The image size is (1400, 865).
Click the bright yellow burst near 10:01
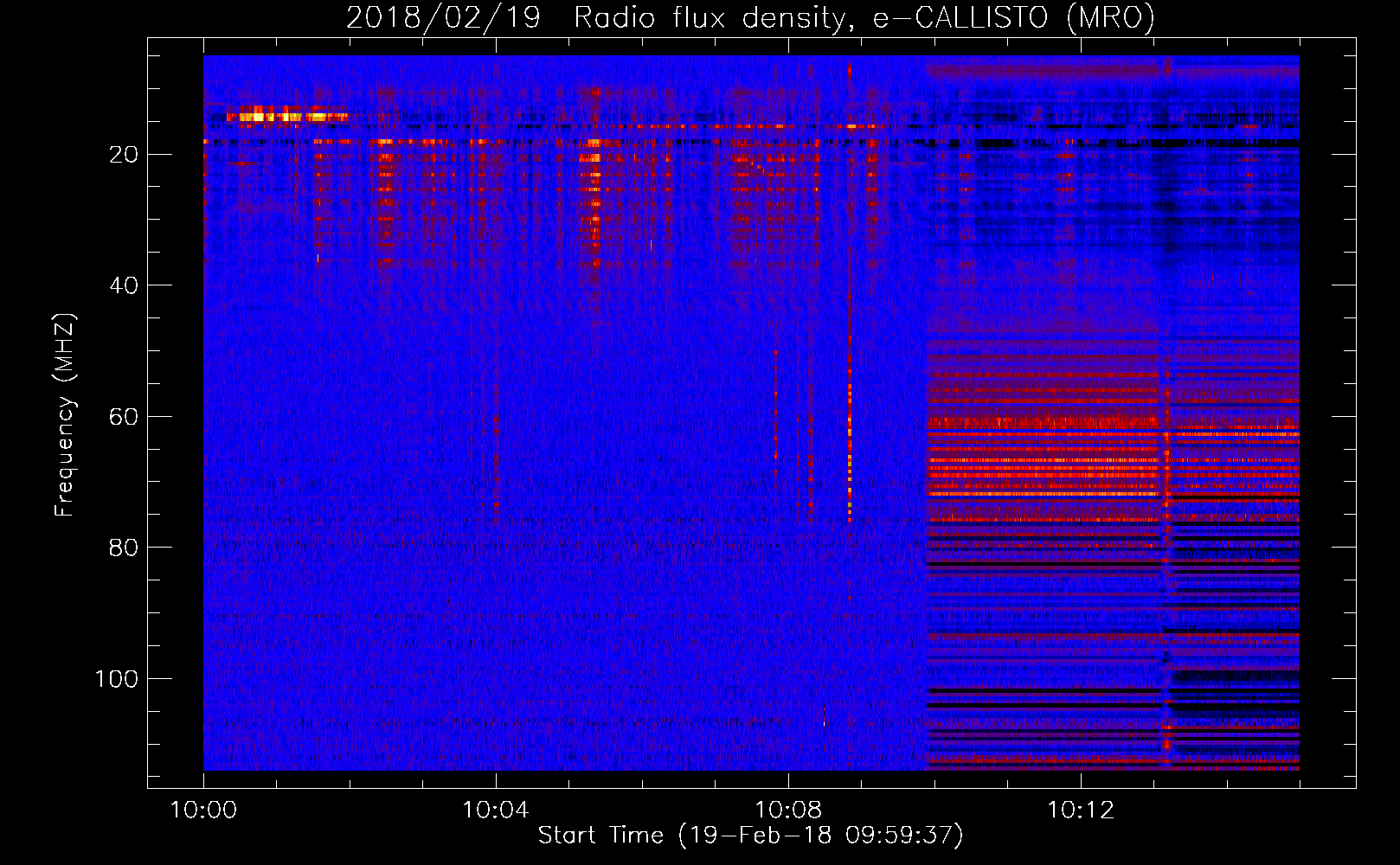286,115
